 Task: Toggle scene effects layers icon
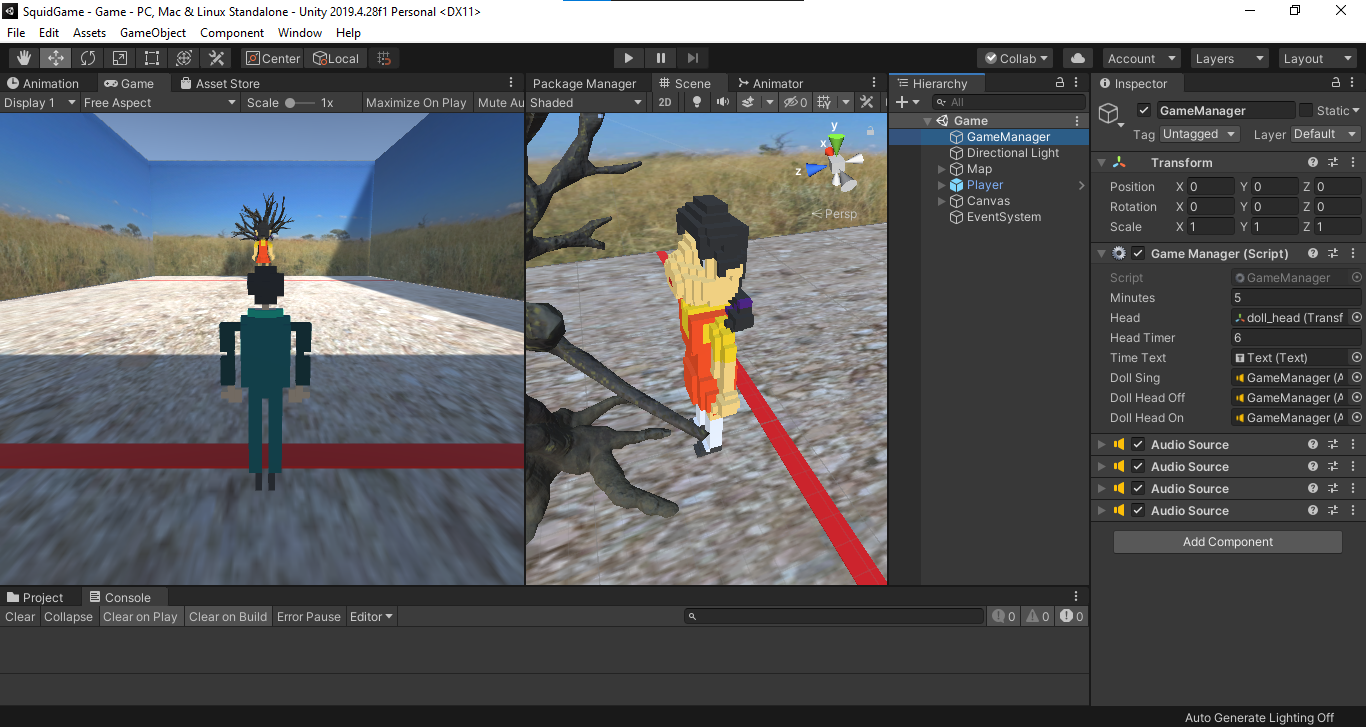click(748, 102)
